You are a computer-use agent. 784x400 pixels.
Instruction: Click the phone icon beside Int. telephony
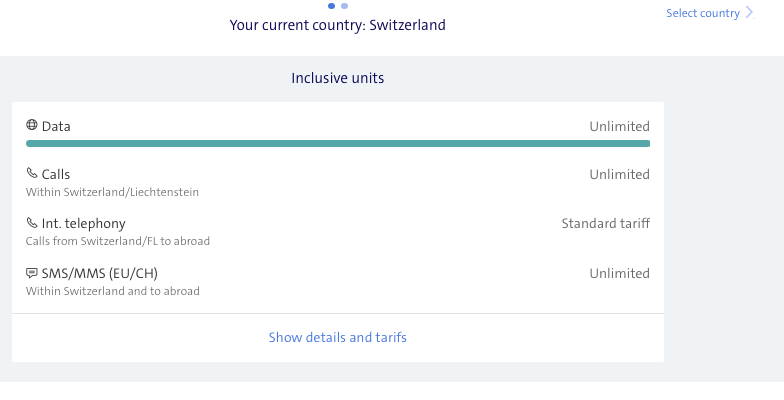32,223
